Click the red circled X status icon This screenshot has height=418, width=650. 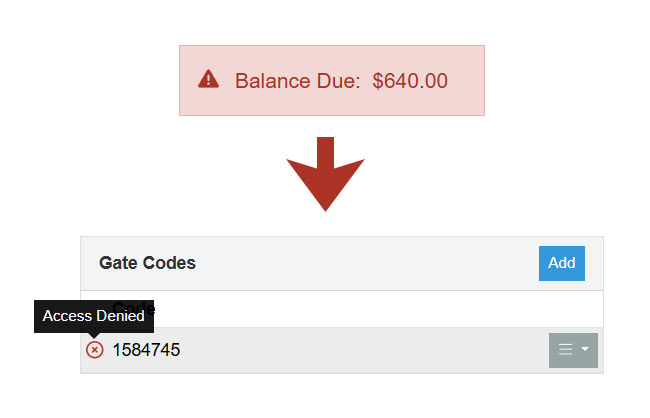pyautogui.click(x=95, y=350)
